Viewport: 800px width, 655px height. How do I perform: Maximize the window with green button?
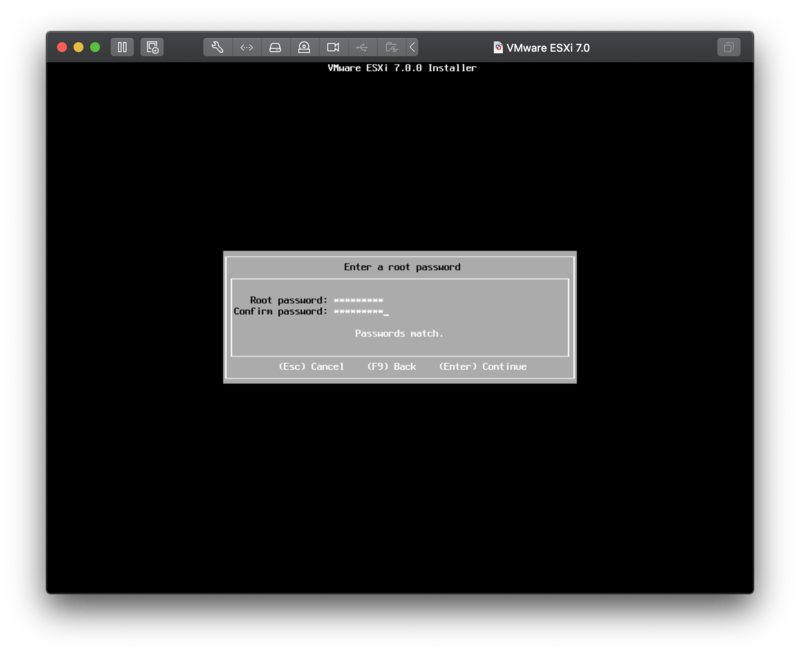pos(95,47)
